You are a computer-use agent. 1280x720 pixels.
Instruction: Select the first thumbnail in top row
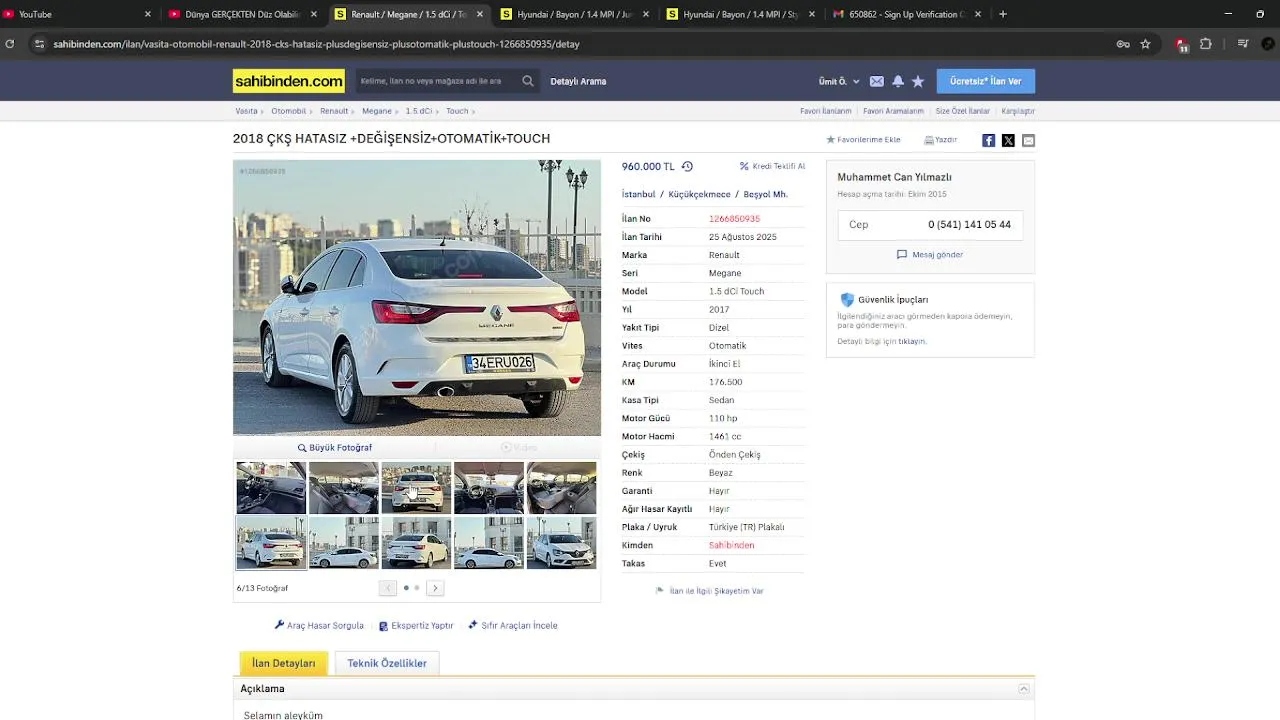[x=271, y=487]
